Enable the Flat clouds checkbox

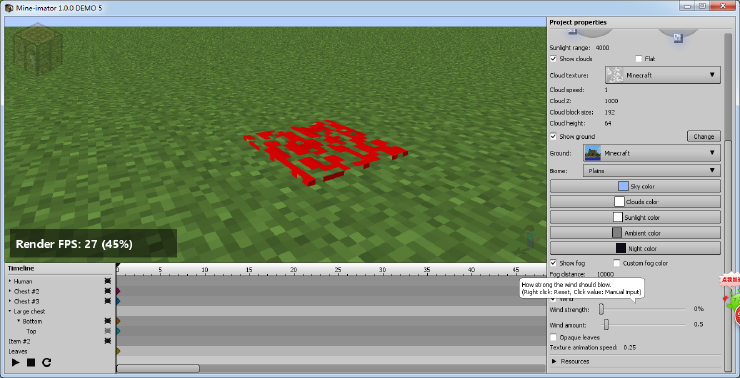pos(639,59)
